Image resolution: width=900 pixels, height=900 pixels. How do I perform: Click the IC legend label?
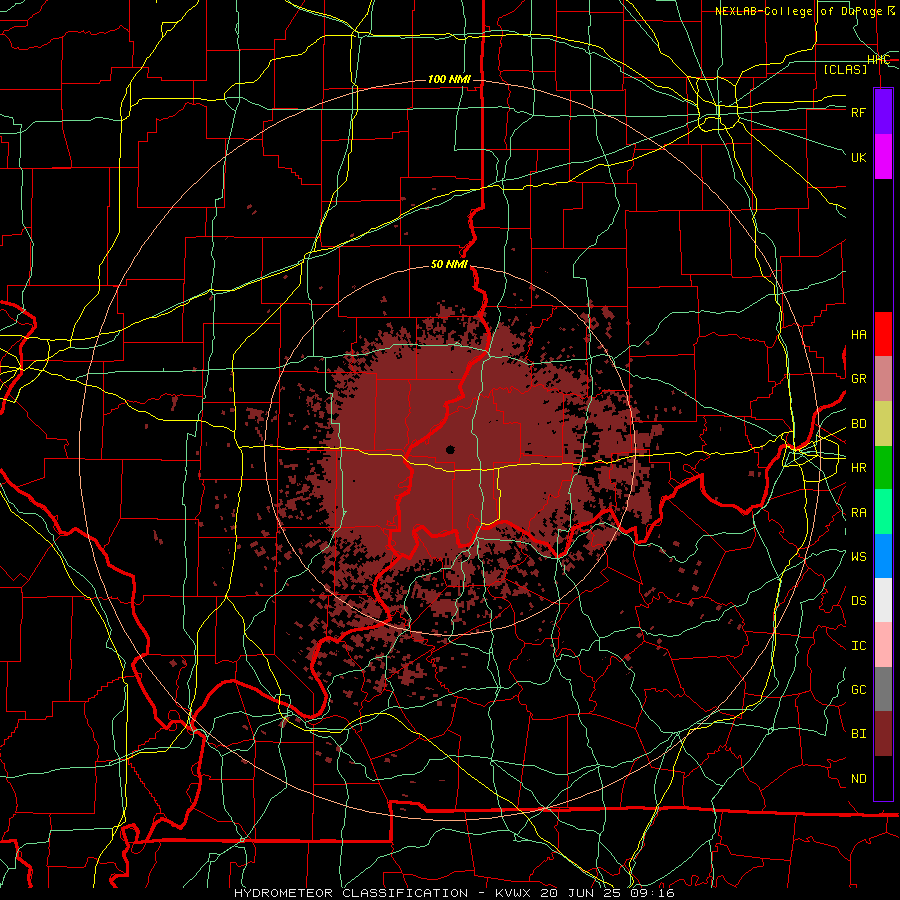(x=859, y=646)
